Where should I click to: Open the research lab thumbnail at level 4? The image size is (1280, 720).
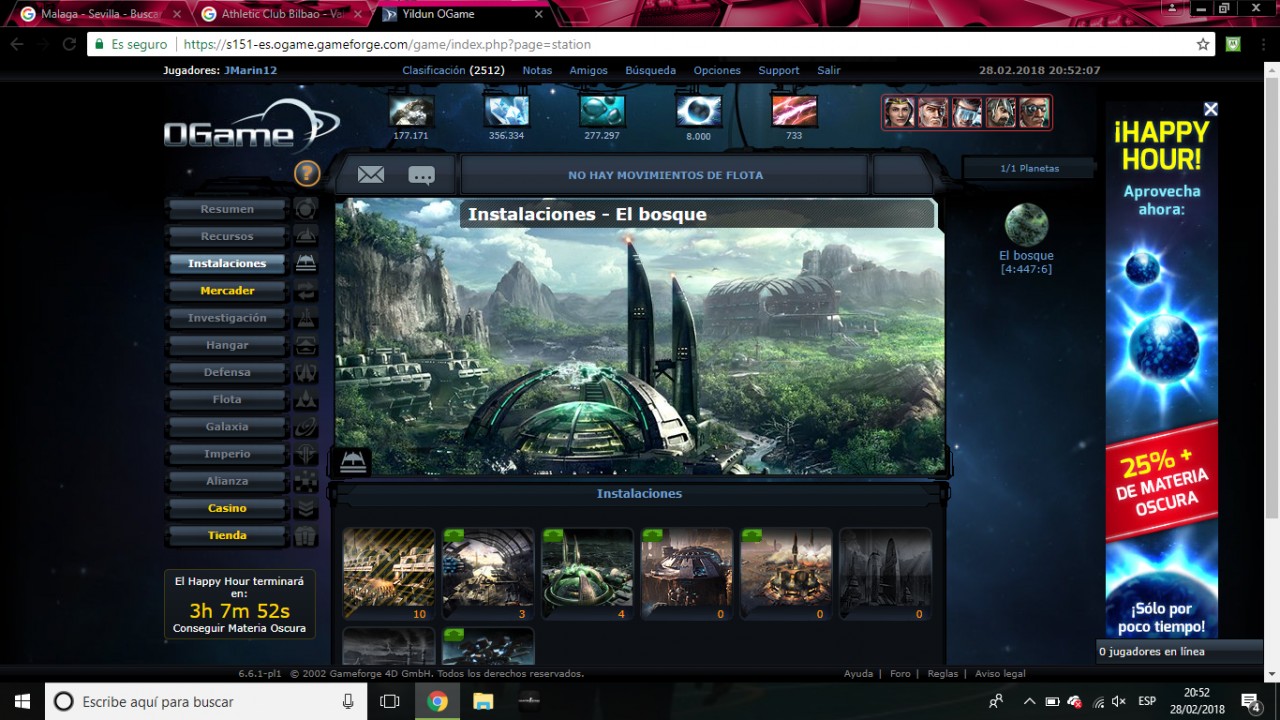tap(587, 575)
